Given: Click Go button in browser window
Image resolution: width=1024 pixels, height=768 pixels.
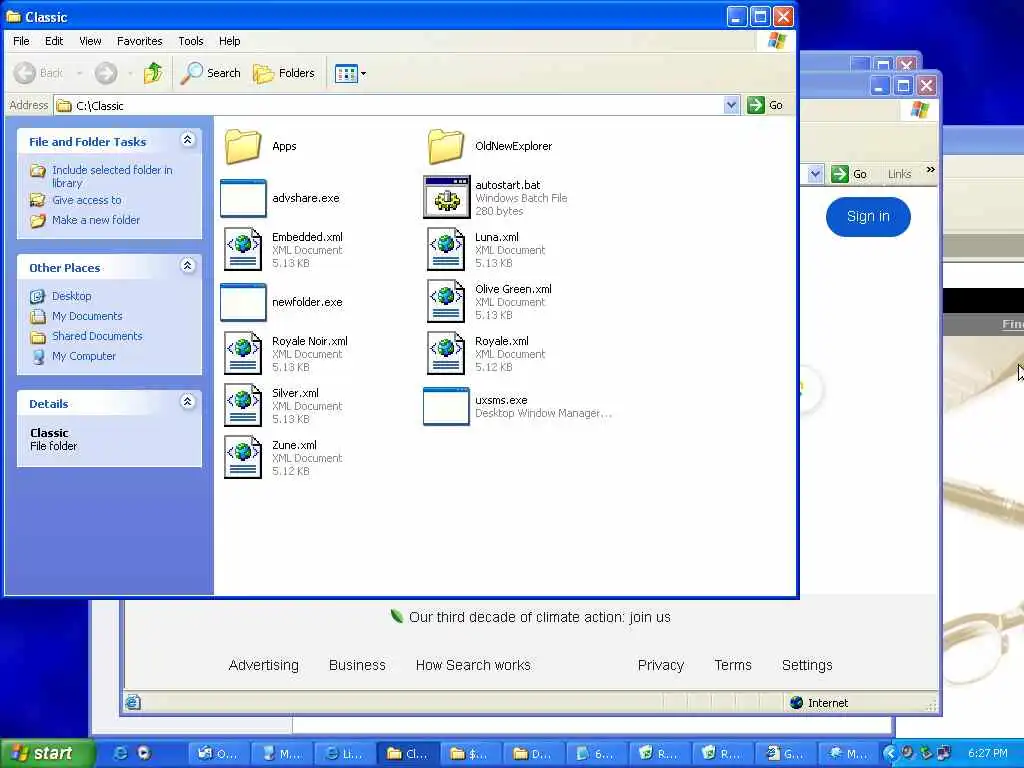Looking at the screenshot, I should (x=850, y=174).
